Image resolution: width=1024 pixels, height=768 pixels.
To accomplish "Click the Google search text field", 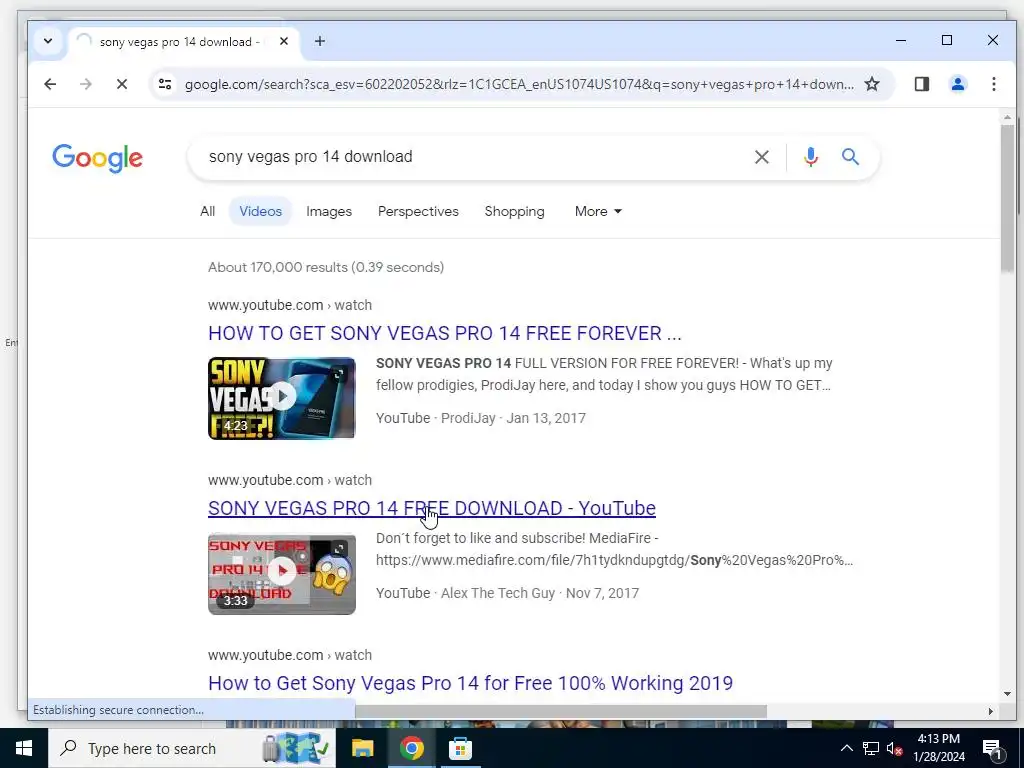I will point(475,157).
